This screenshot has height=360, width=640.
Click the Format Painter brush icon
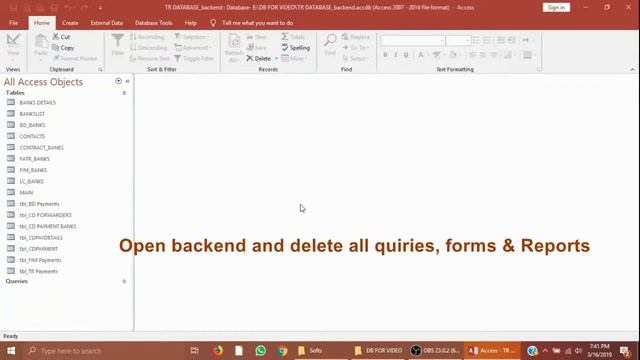56,58
